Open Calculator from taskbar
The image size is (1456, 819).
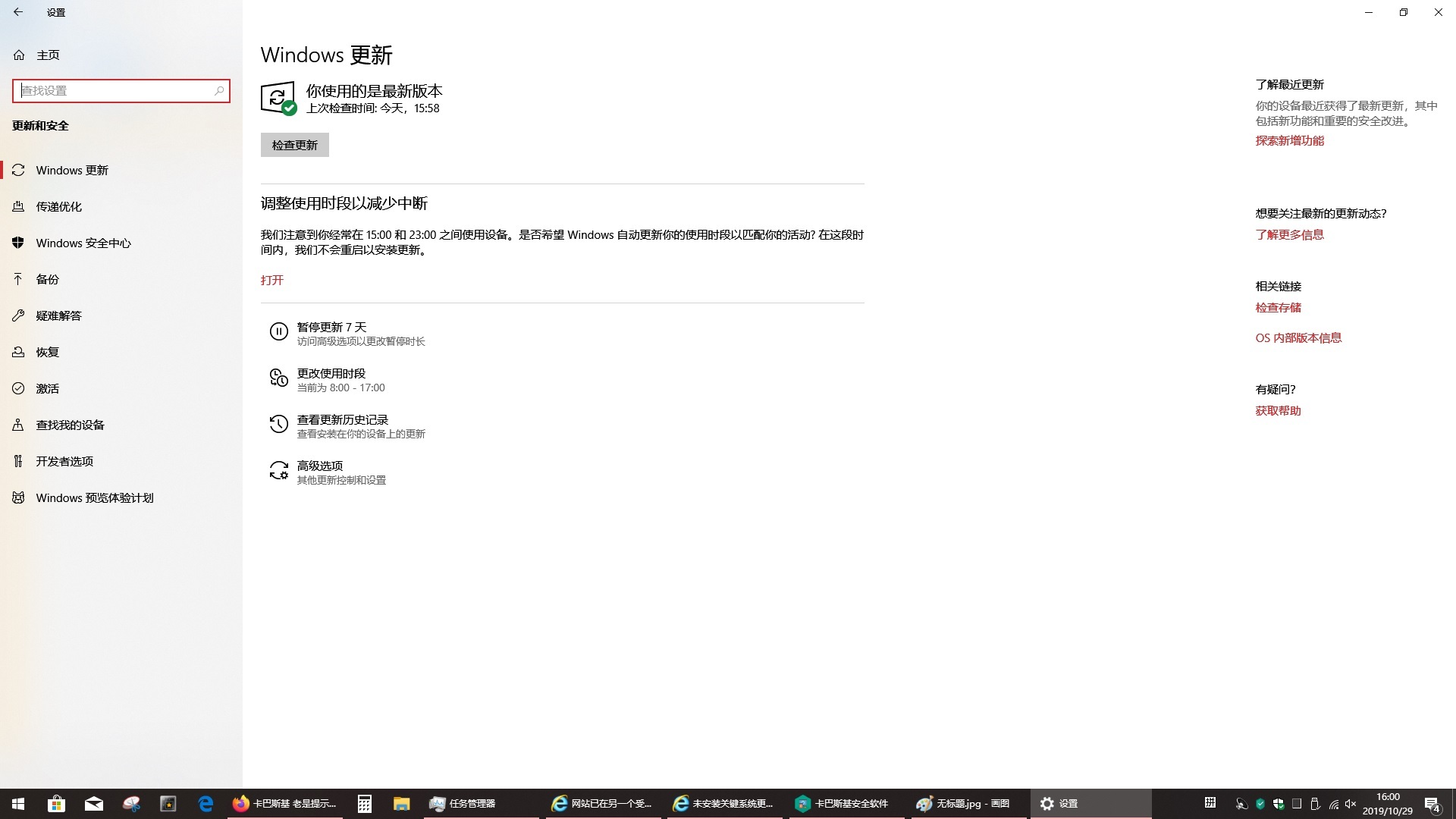[364, 804]
